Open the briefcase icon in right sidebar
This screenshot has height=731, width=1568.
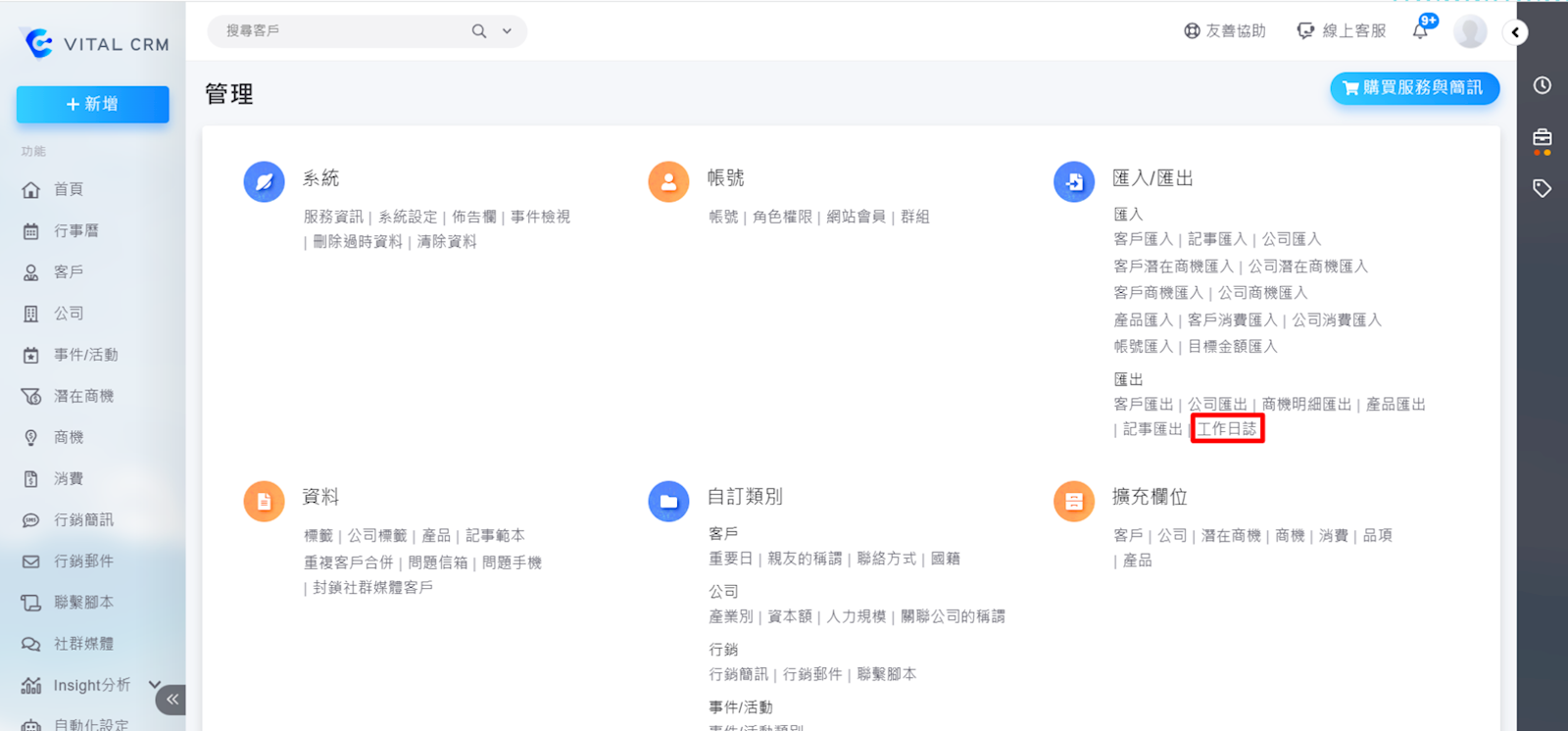pos(1543,138)
